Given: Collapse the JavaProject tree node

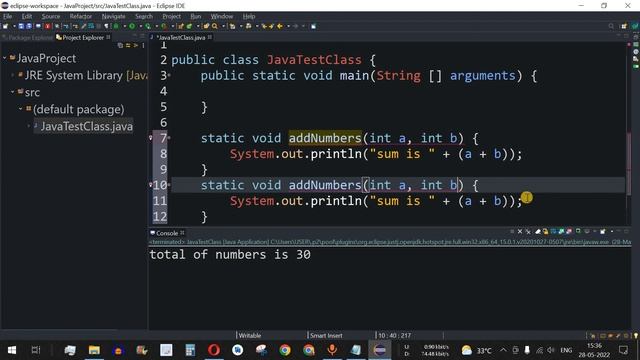Looking at the screenshot, I should (5, 58).
